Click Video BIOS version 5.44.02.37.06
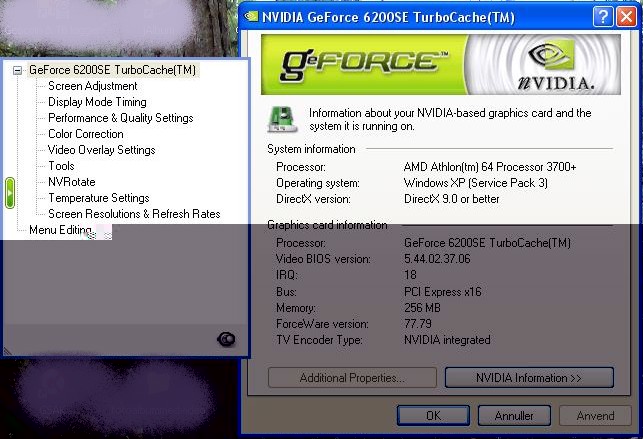This screenshot has height=439, width=643. click(437, 259)
